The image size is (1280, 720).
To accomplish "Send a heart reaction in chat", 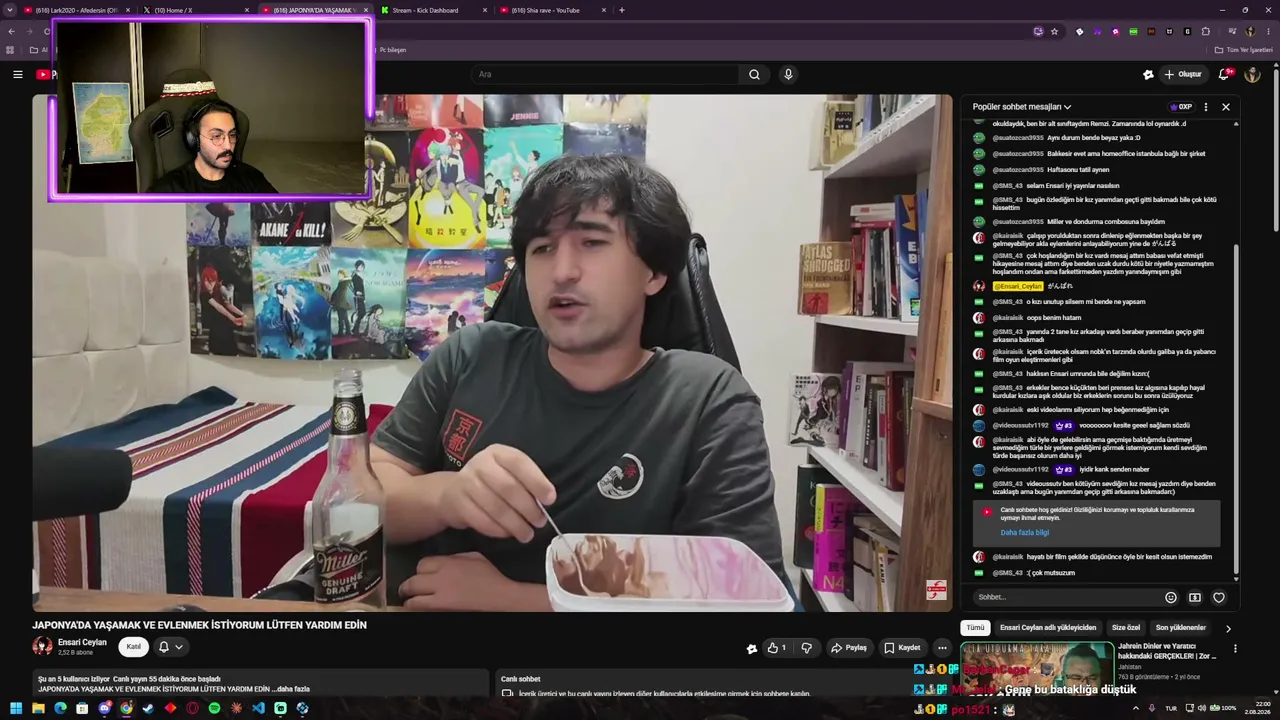I will pyautogui.click(x=1219, y=597).
